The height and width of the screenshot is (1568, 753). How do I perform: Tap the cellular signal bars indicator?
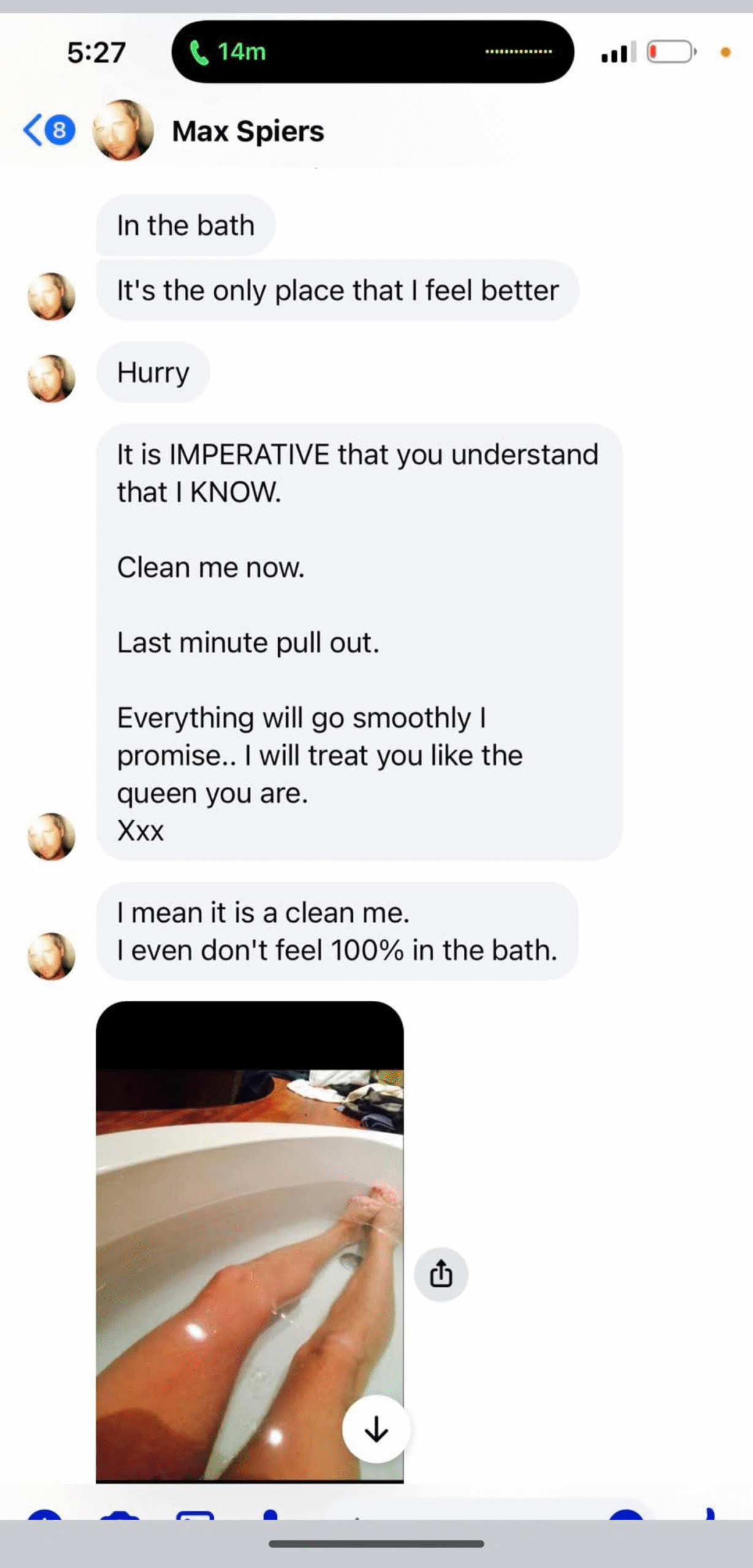point(619,52)
